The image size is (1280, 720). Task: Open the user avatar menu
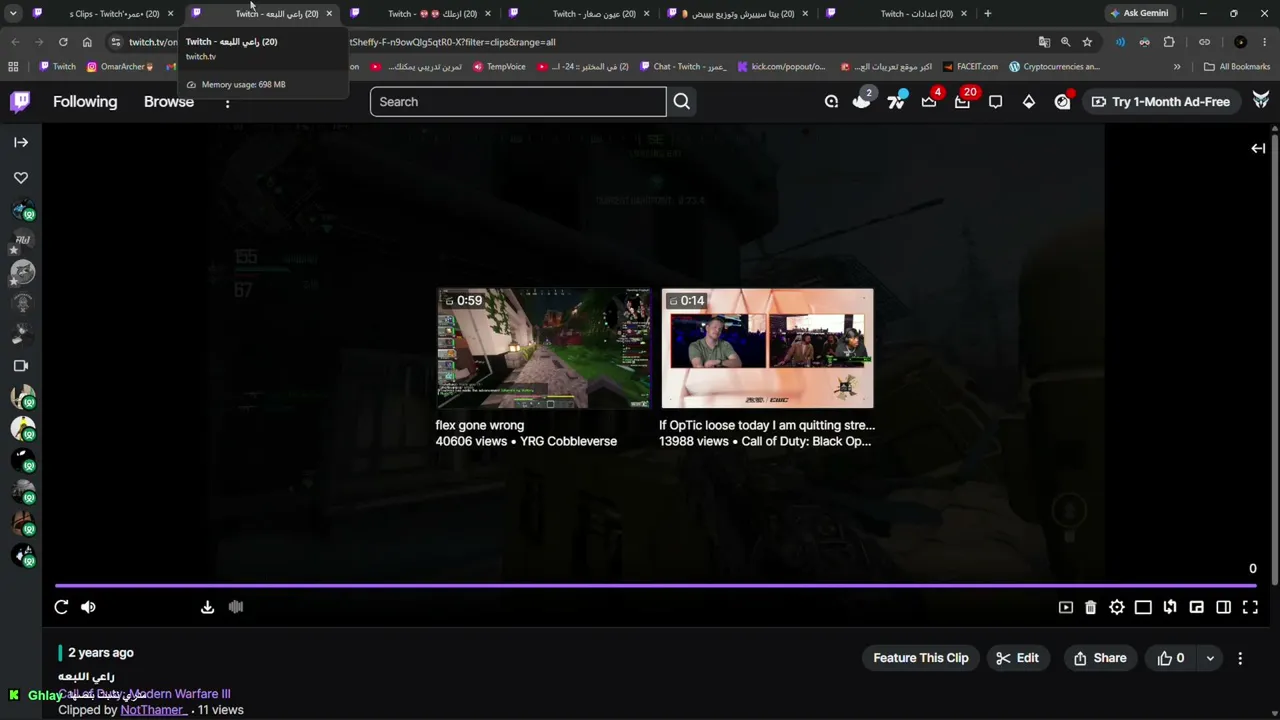(1261, 101)
